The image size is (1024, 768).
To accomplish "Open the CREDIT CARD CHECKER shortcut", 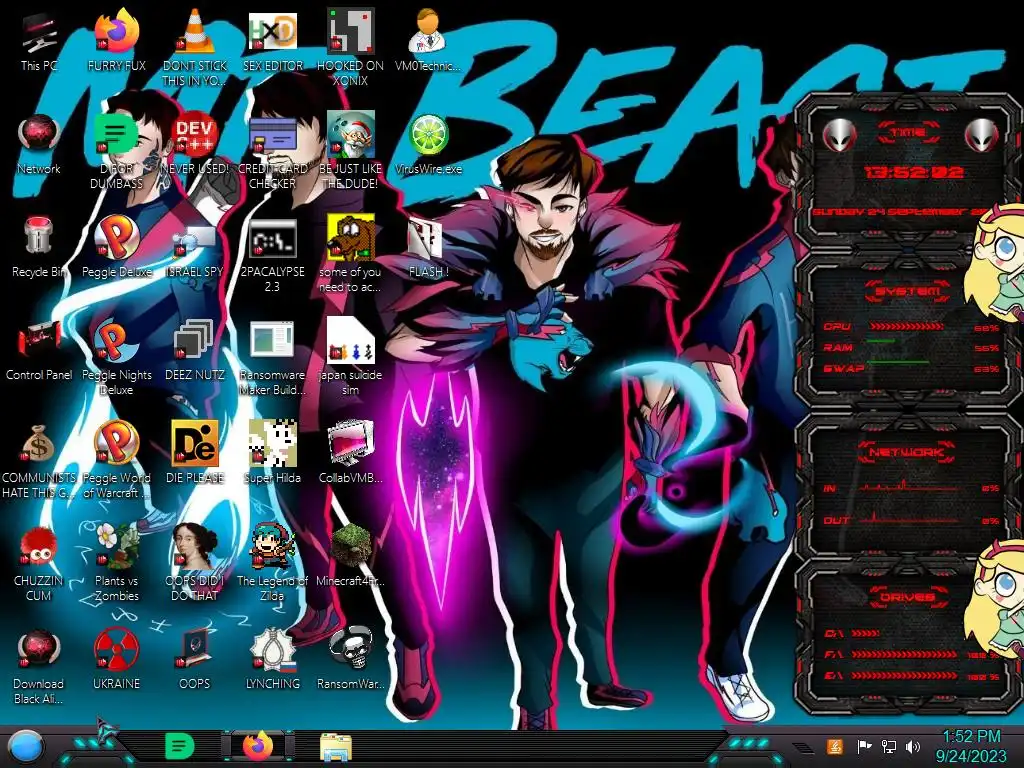I will 272,135.
